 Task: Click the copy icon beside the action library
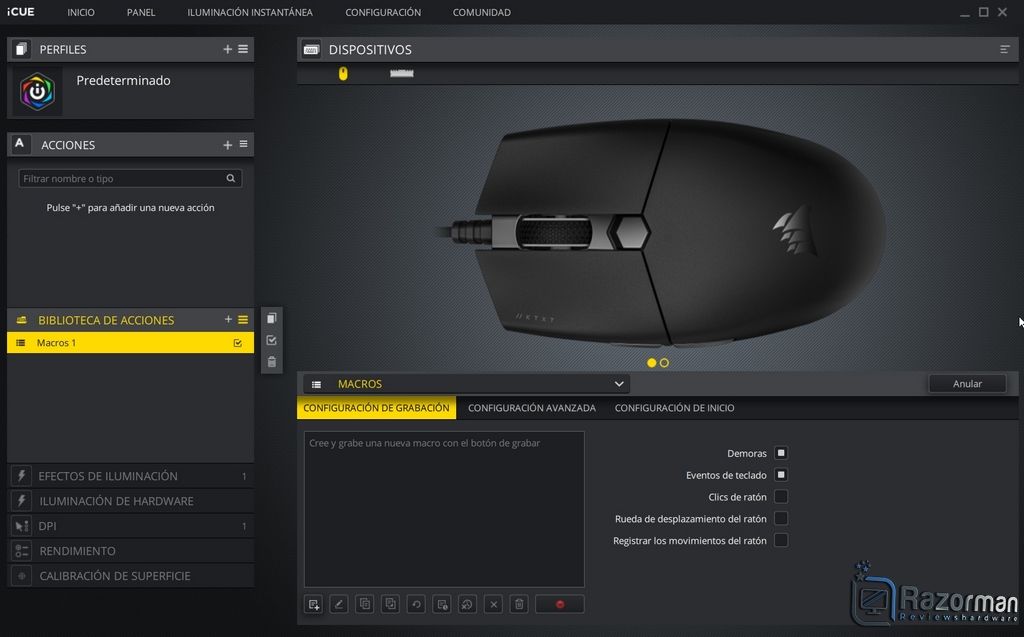coord(272,318)
